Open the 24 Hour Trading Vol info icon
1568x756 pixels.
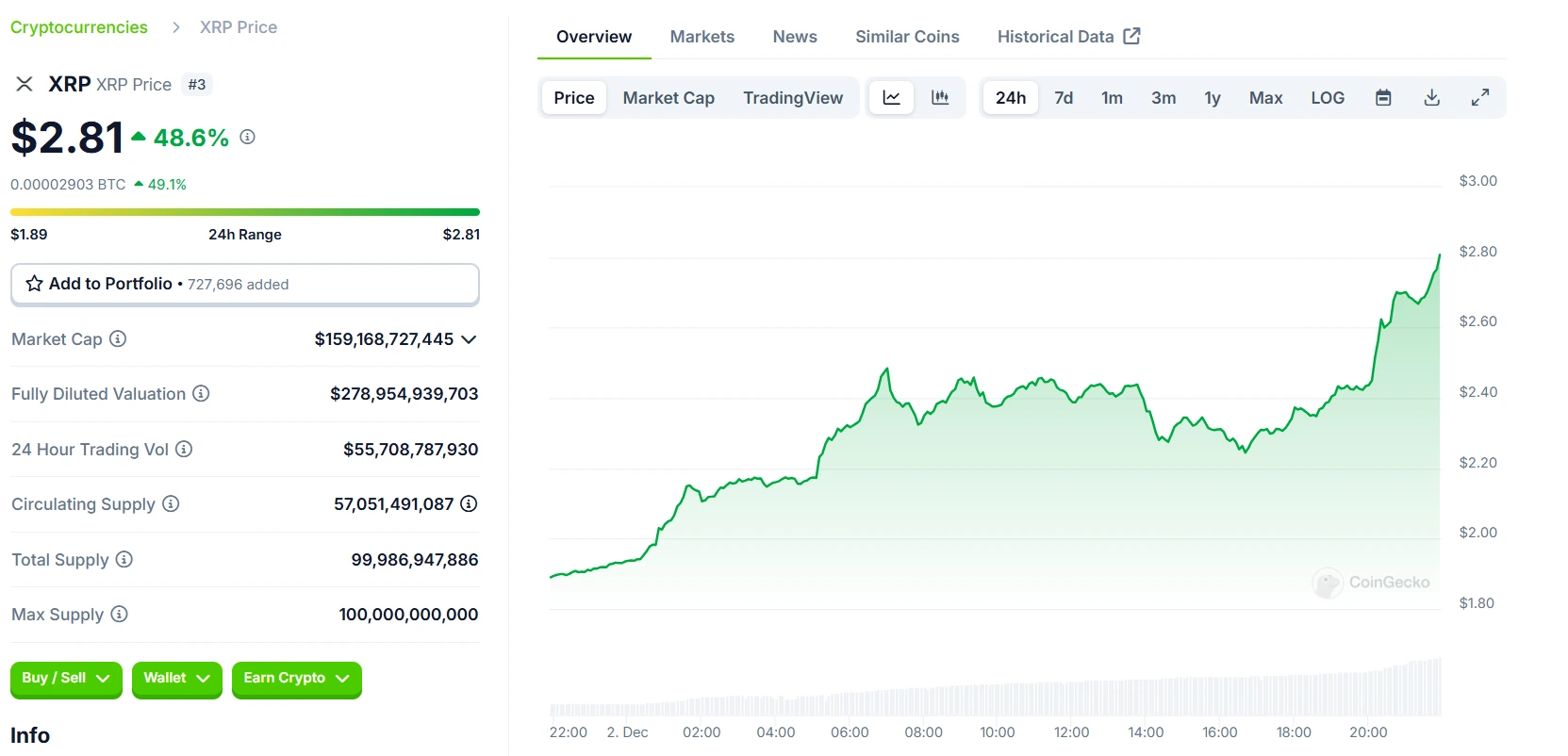tap(184, 449)
